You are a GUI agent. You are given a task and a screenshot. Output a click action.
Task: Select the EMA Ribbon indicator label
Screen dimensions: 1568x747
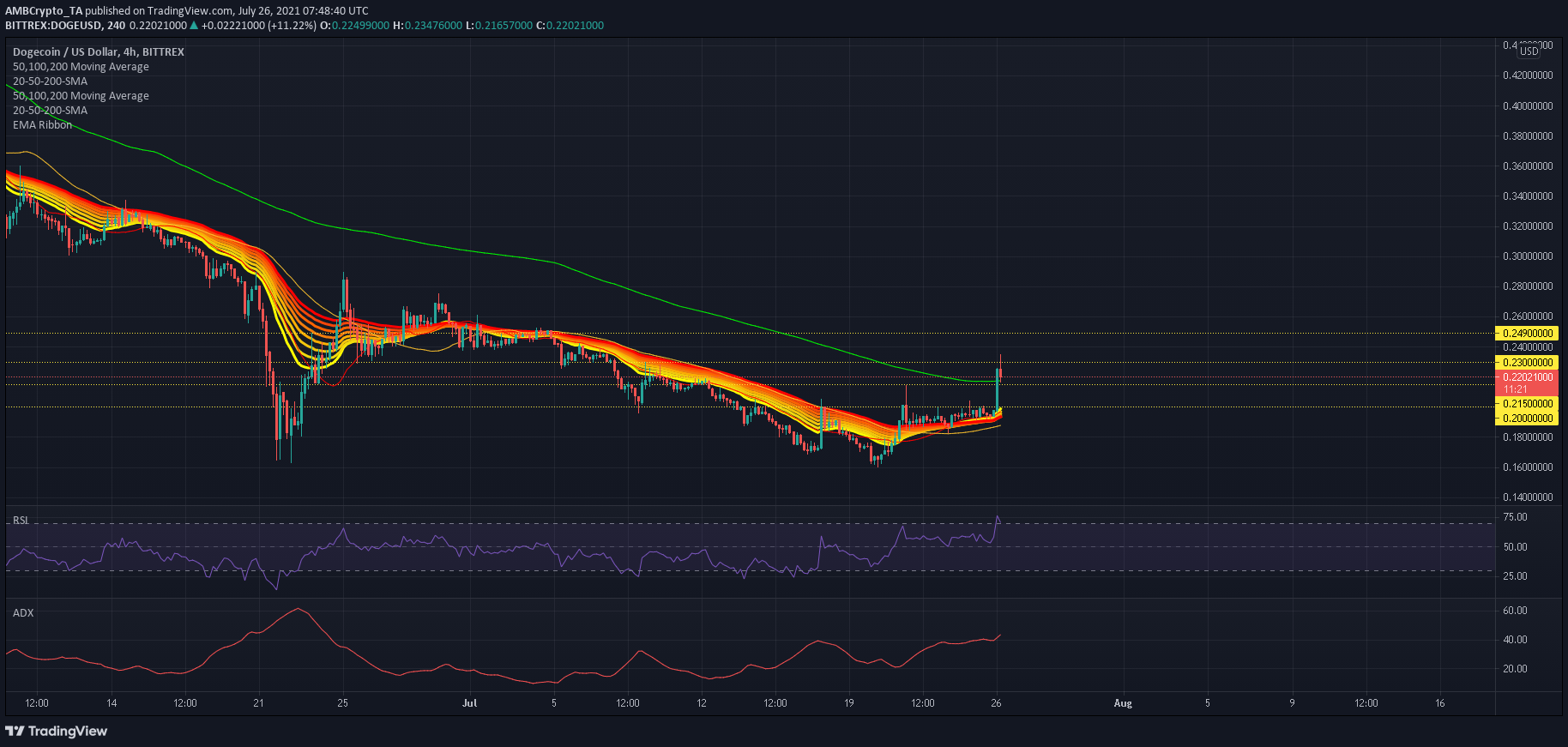pos(42,124)
